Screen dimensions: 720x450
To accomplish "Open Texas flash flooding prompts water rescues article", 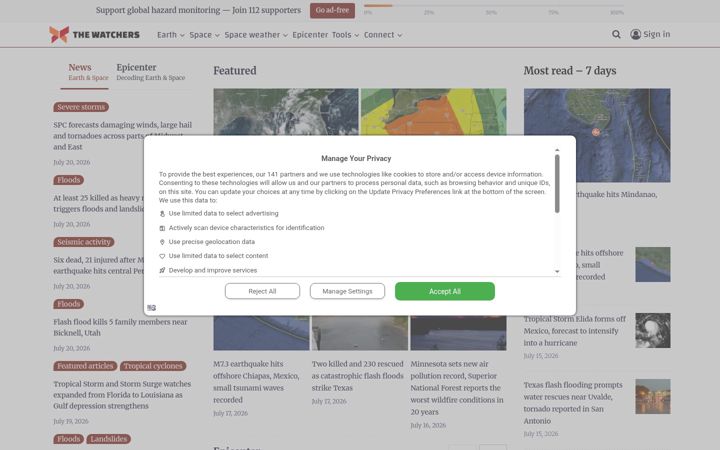I will pos(573,403).
